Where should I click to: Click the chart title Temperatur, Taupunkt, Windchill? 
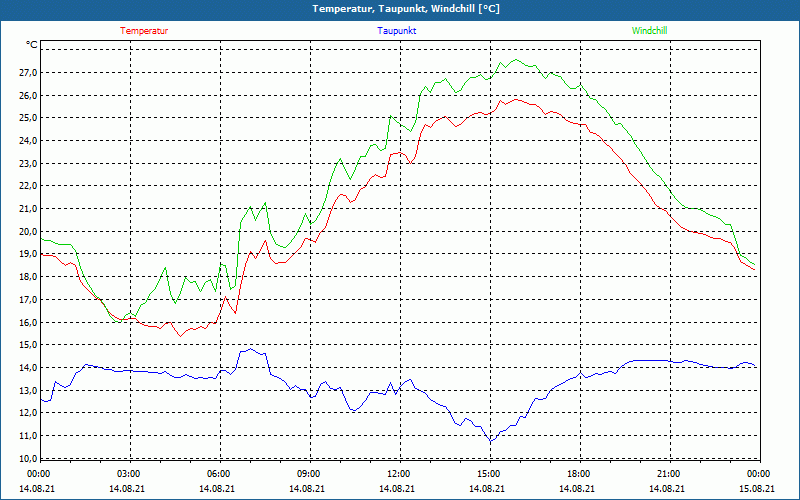(x=406, y=9)
